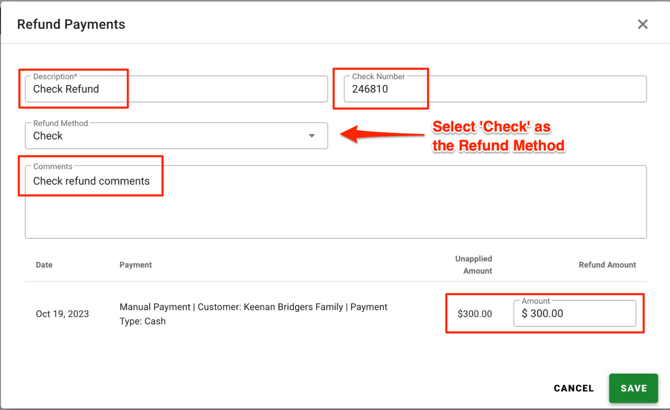Click the Refund Amount column header
Viewport: 670px width, 410px height.
click(607, 265)
